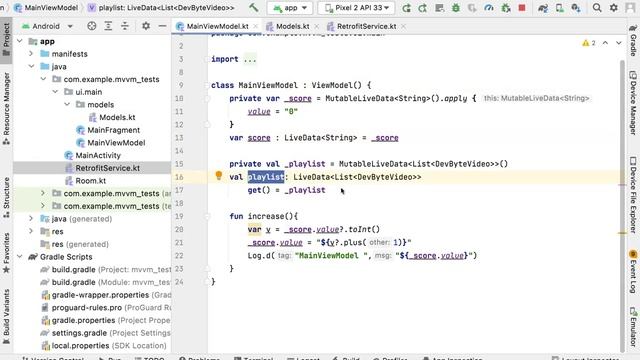Open the Android project view dropdown
Screen dimensions: 640x360
[x=47, y=26]
